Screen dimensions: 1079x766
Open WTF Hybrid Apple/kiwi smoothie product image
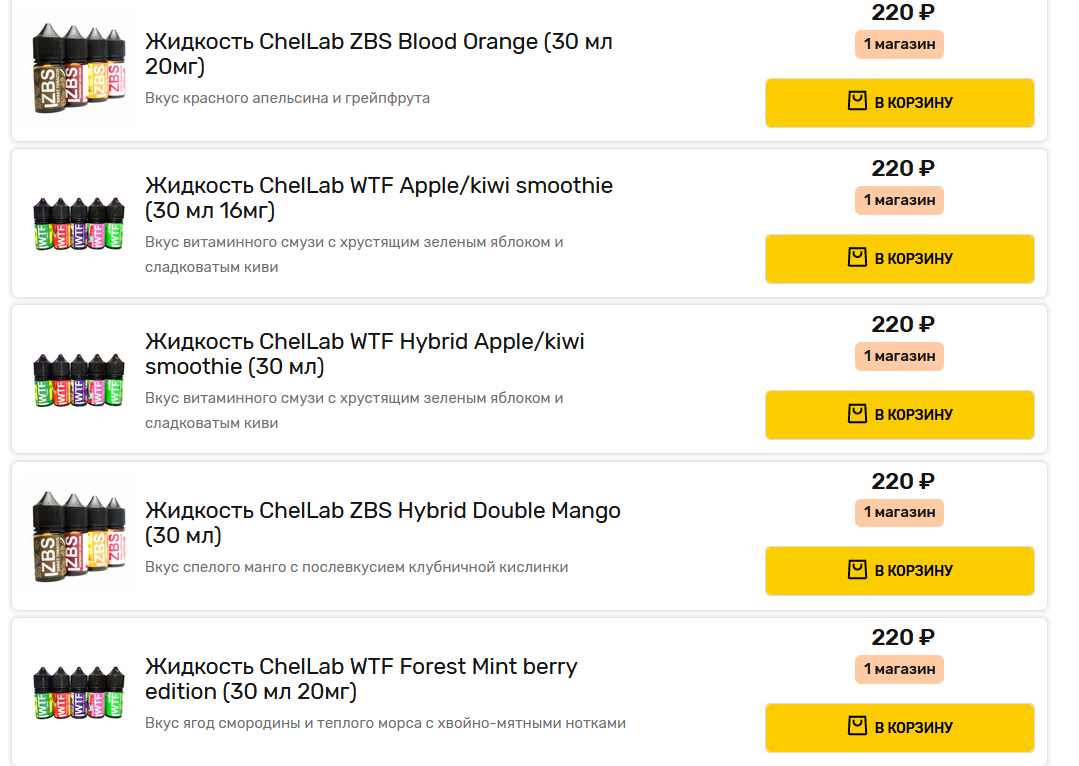click(77, 380)
